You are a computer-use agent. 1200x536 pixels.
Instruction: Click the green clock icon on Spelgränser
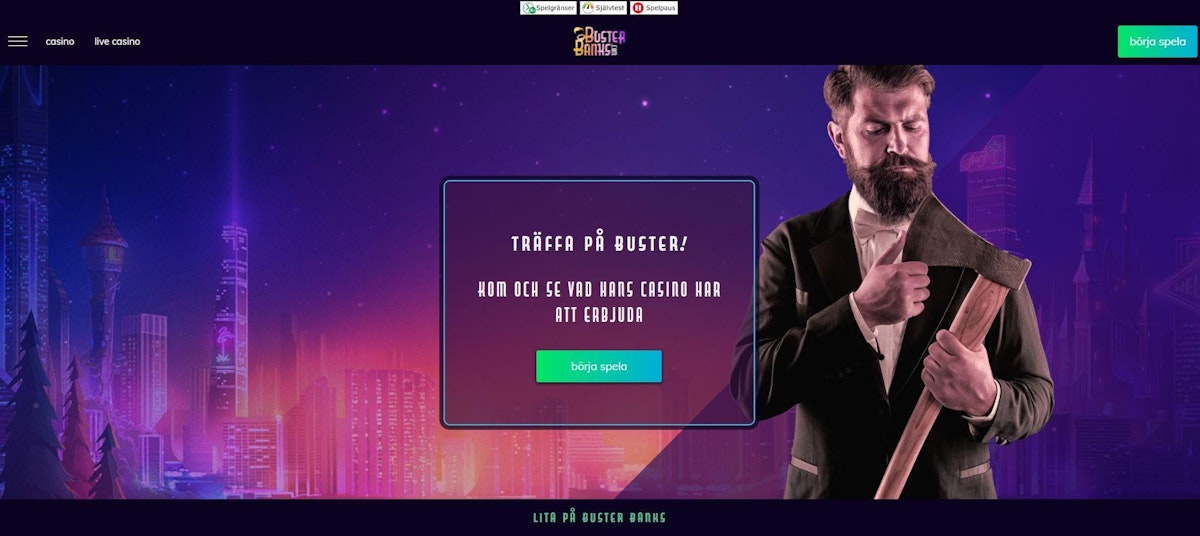[528, 8]
